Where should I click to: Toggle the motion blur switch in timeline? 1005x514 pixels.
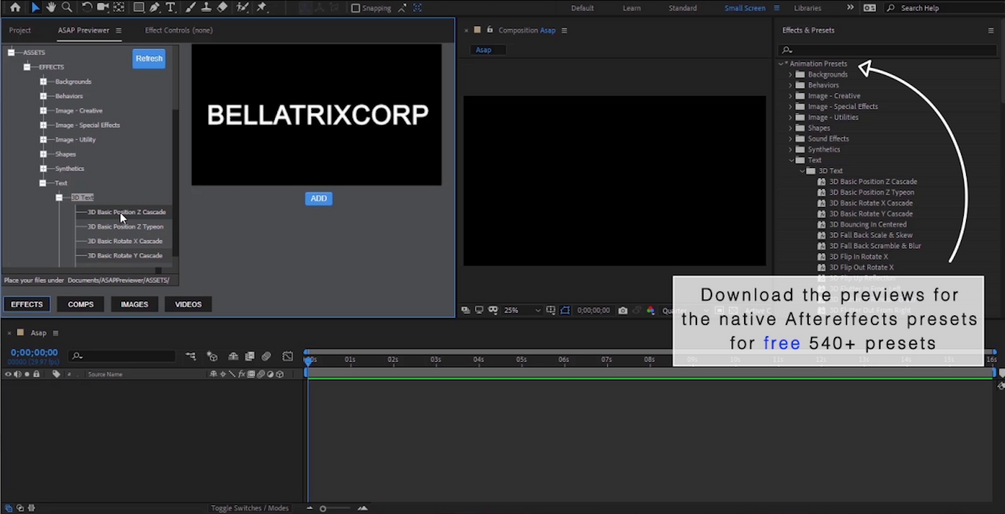pyautogui.click(x=266, y=356)
